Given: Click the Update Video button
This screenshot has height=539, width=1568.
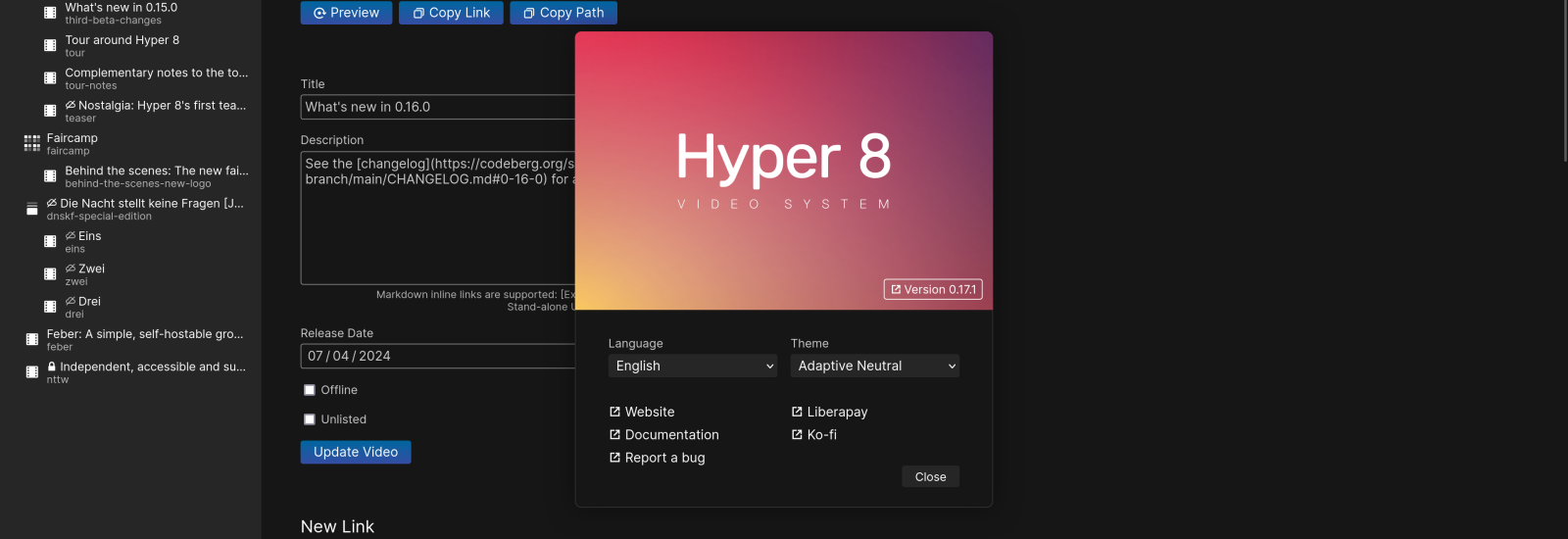Looking at the screenshot, I should coord(356,452).
